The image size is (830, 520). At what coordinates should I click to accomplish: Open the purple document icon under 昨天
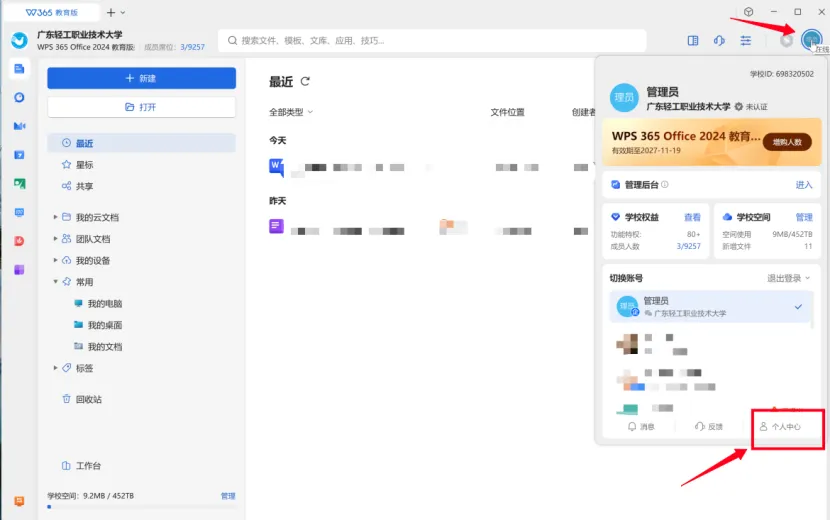pyautogui.click(x=276, y=227)
